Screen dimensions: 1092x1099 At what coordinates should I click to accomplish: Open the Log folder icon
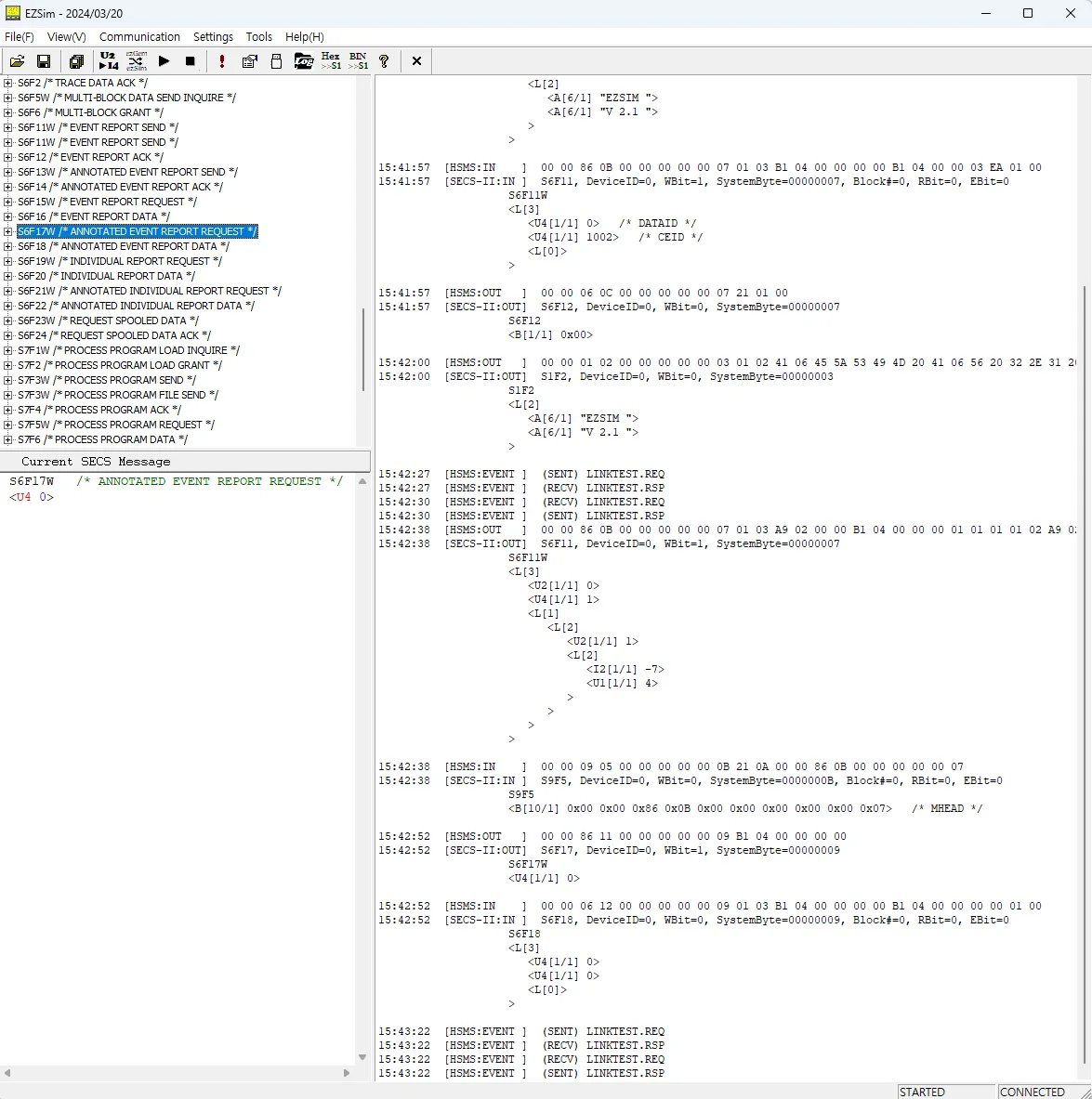tap(304, 61)
